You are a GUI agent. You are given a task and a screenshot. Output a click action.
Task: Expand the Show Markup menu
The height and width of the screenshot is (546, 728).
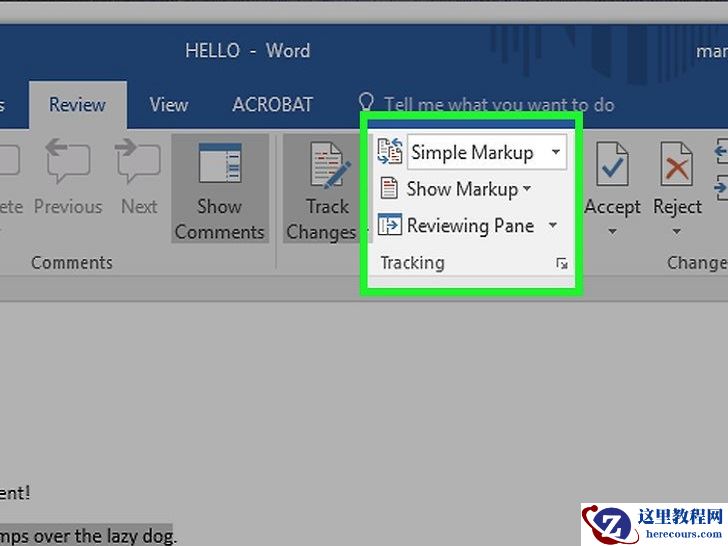[468, 189]
